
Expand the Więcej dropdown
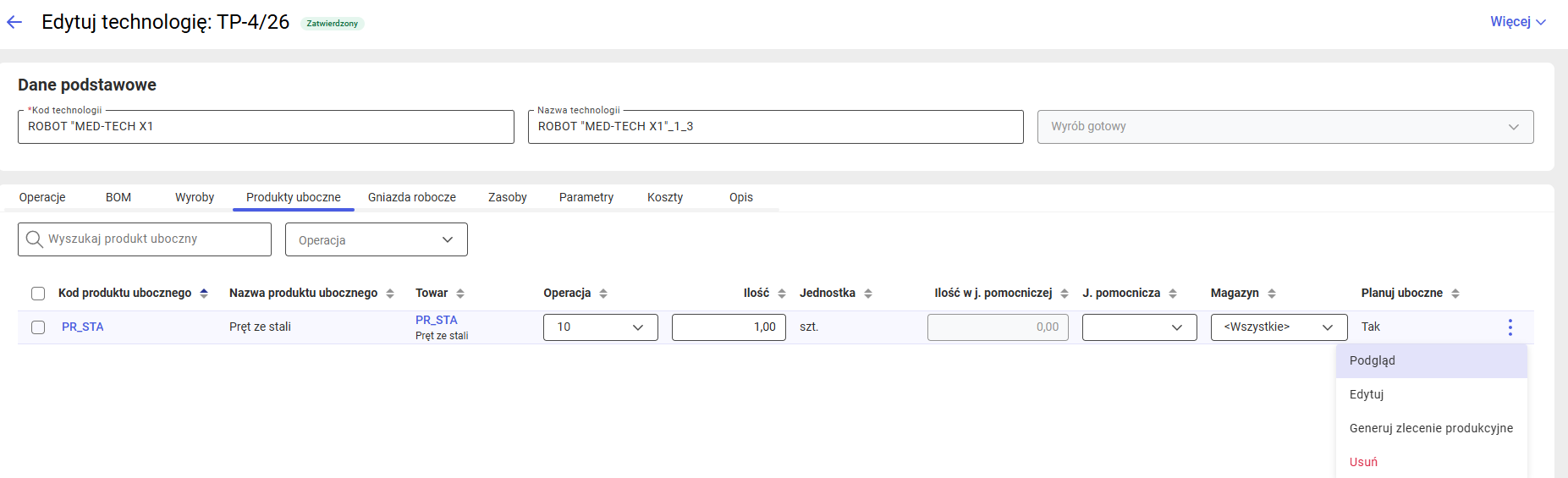point(1518,22)
